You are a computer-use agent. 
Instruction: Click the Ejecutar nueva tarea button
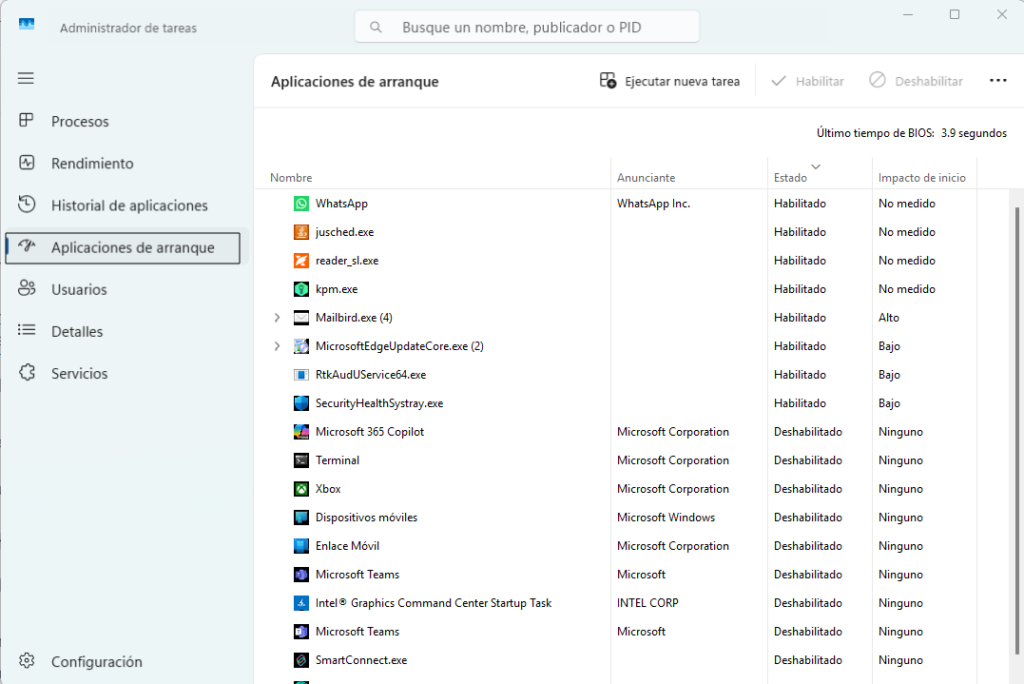click(670, 80)
